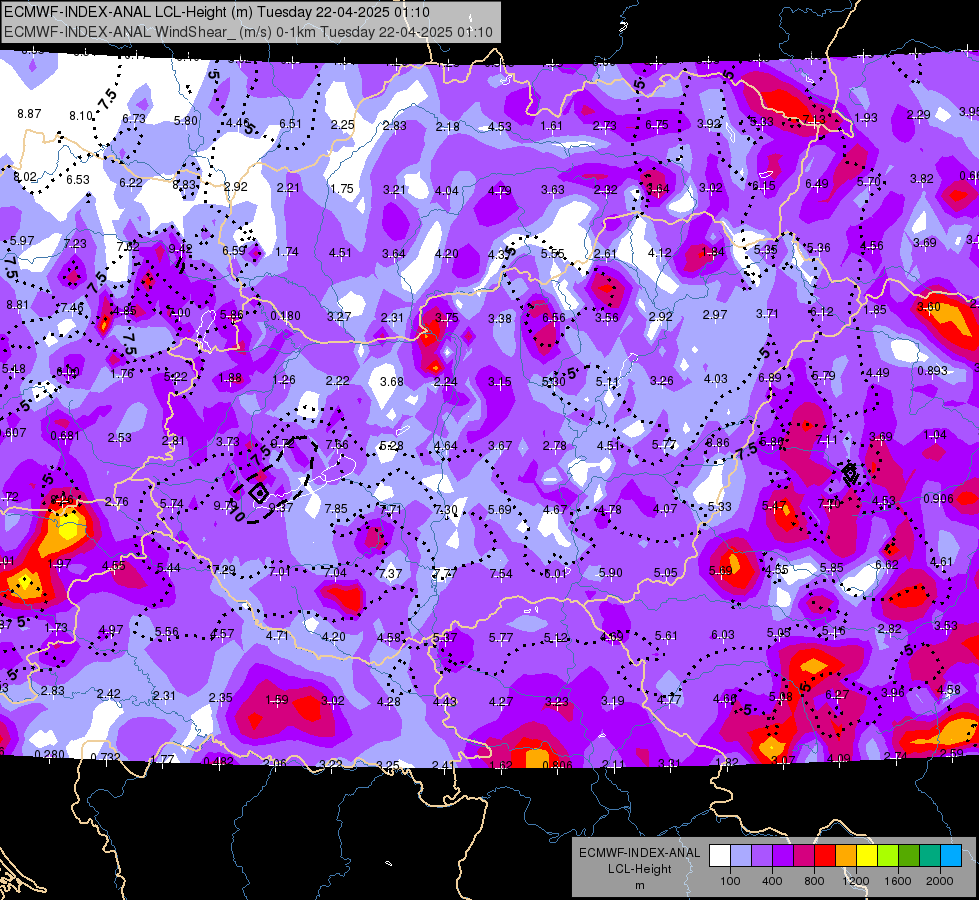Click the yellow legend swatch

[x=867, y=856]
